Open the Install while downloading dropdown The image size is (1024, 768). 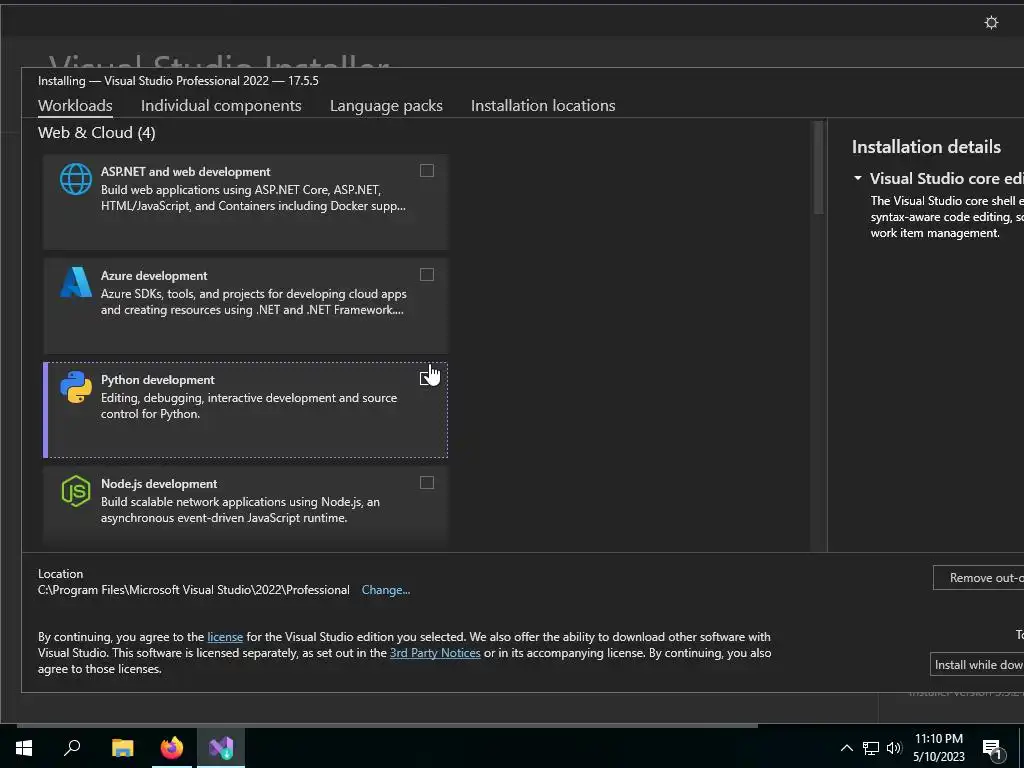[977, 664]
